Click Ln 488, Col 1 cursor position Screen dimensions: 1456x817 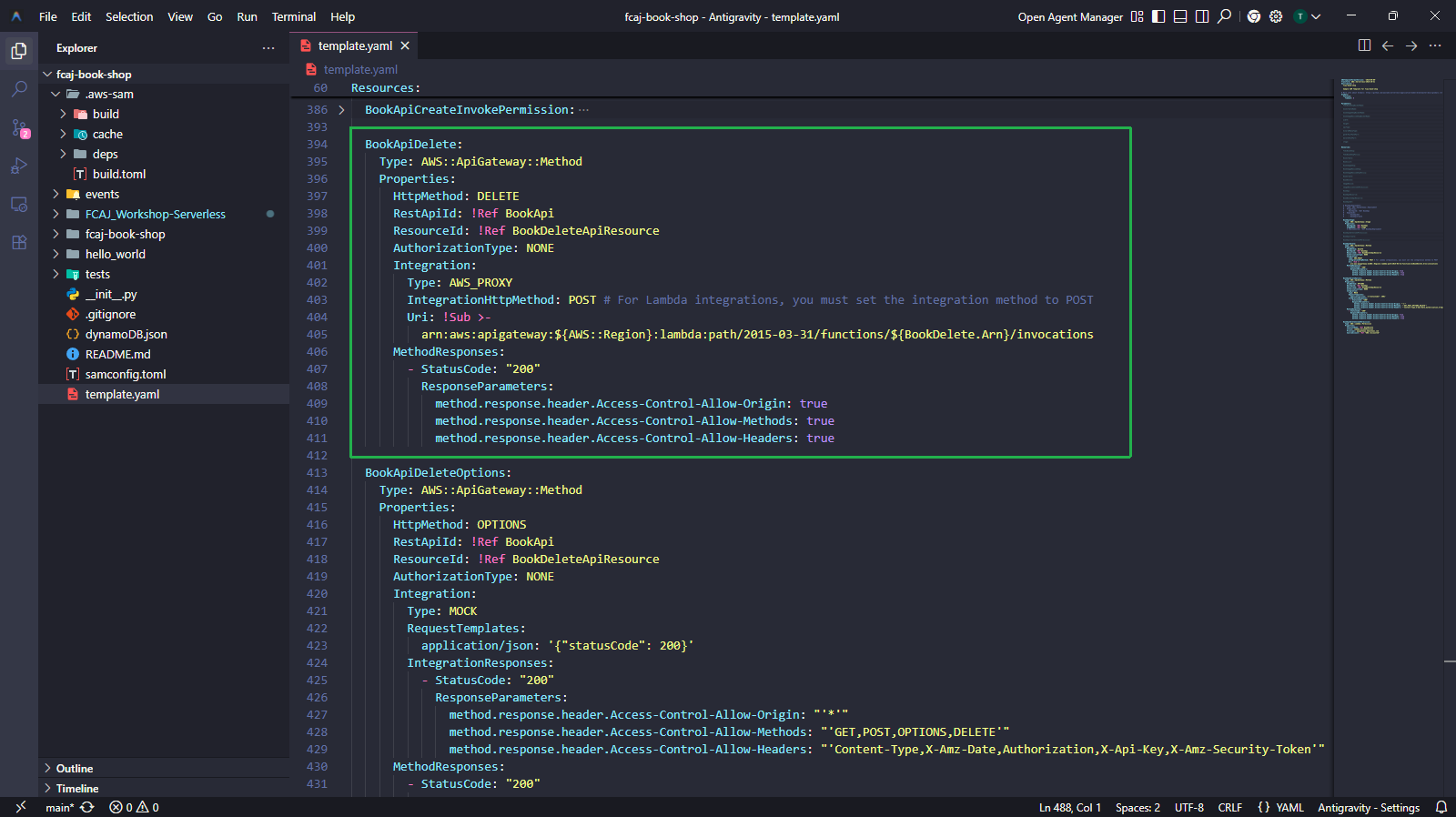1069,808
